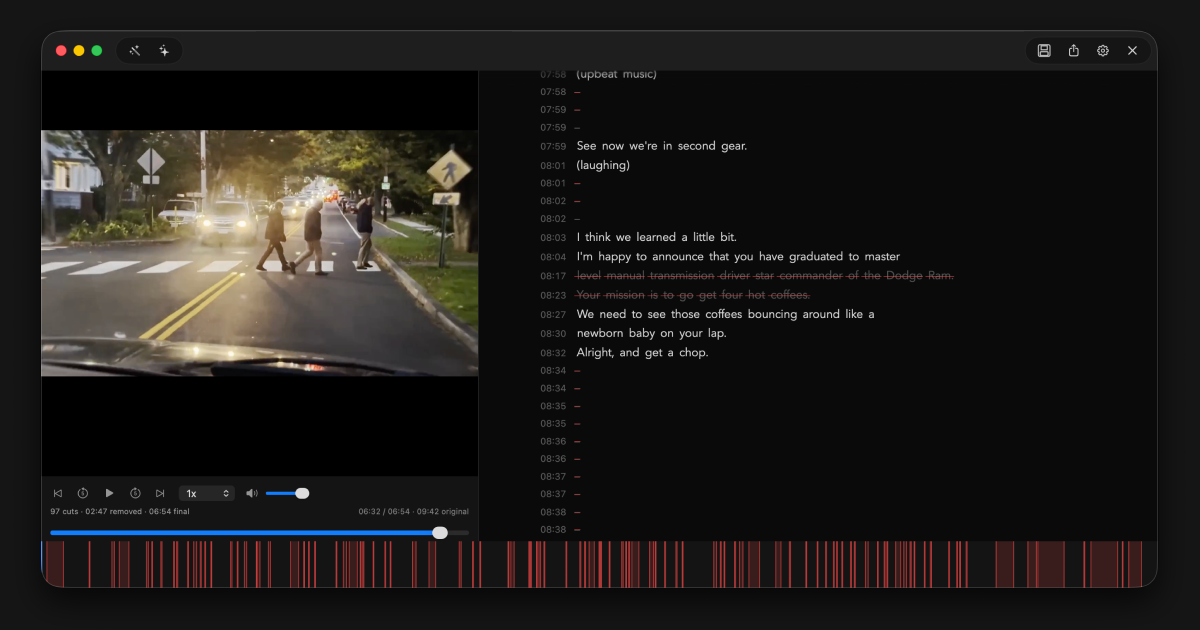Click the magic wand icon
Viewport: 1200px width, 630px height.
pyautogui.click(x=135, y=51)
